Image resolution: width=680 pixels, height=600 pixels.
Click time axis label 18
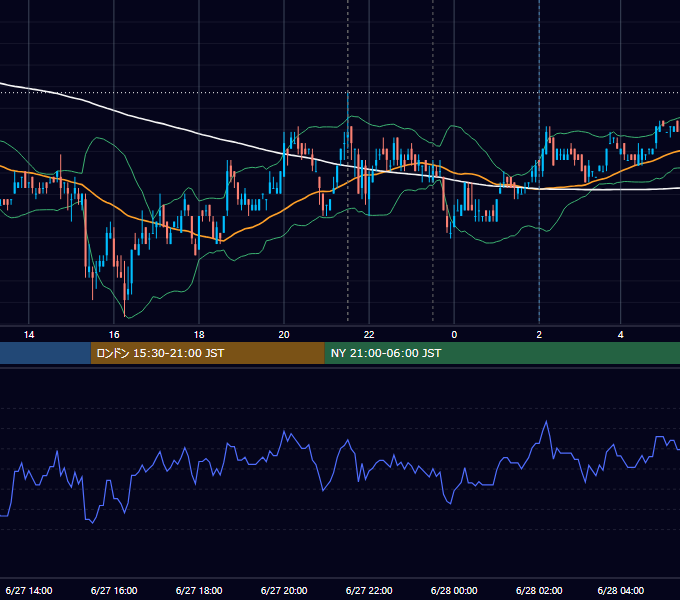tap(199, 335)
